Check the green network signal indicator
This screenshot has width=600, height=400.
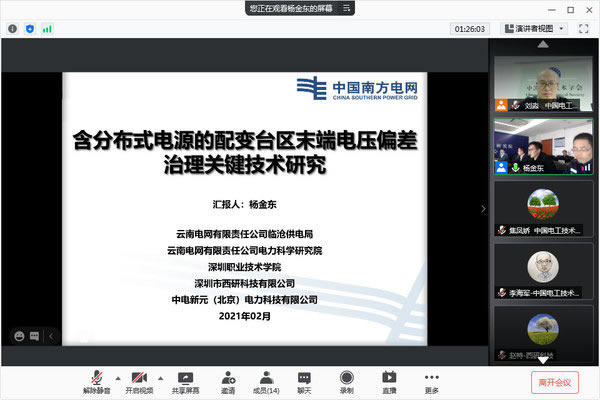click(44, 29)
